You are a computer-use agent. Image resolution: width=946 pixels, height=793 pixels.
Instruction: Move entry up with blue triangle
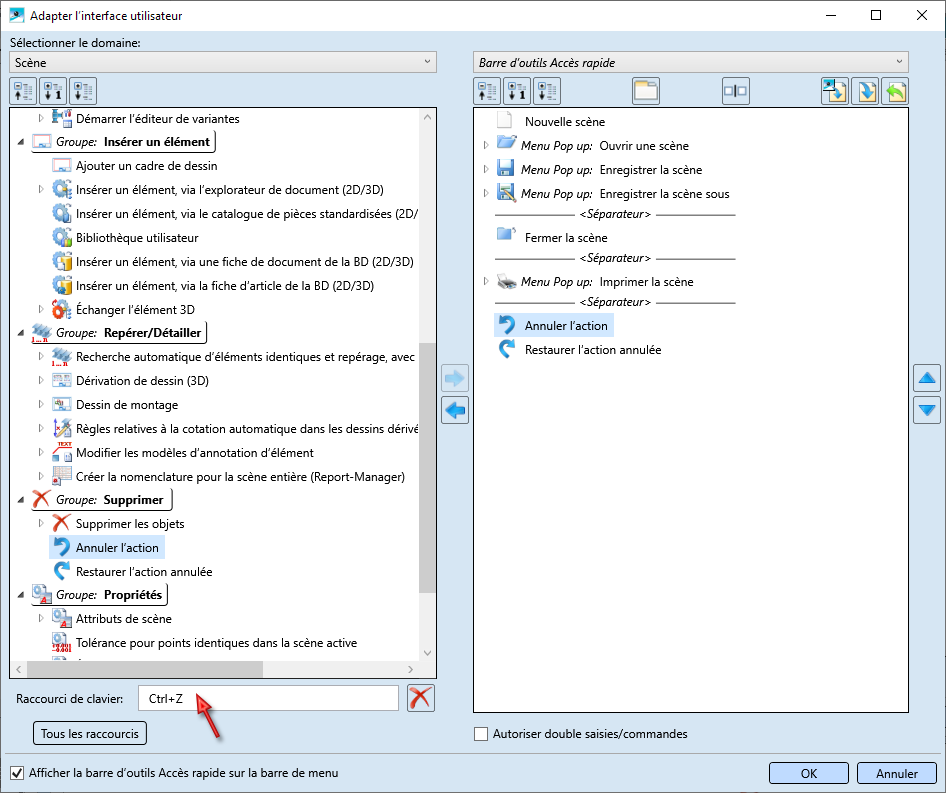click(927, 379)
